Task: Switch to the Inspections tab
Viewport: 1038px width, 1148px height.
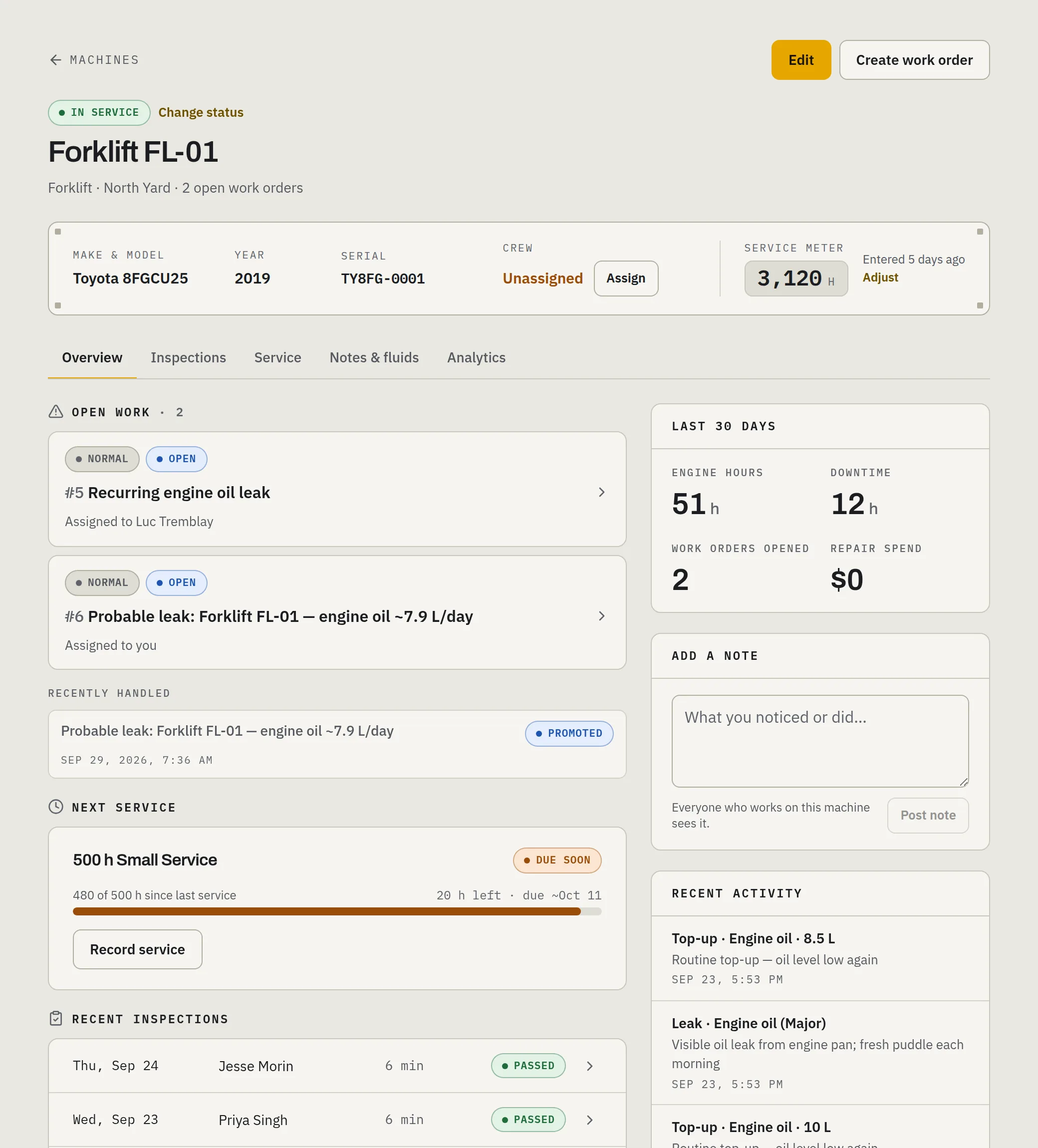Action: [188, 357]
